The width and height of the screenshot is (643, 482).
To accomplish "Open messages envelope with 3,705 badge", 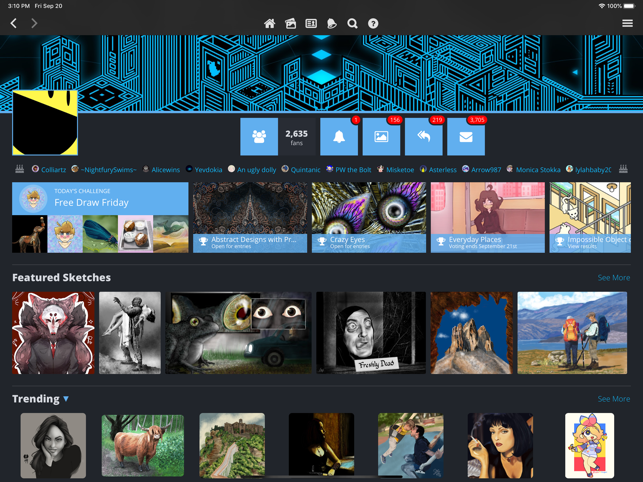I will (466, 137).
